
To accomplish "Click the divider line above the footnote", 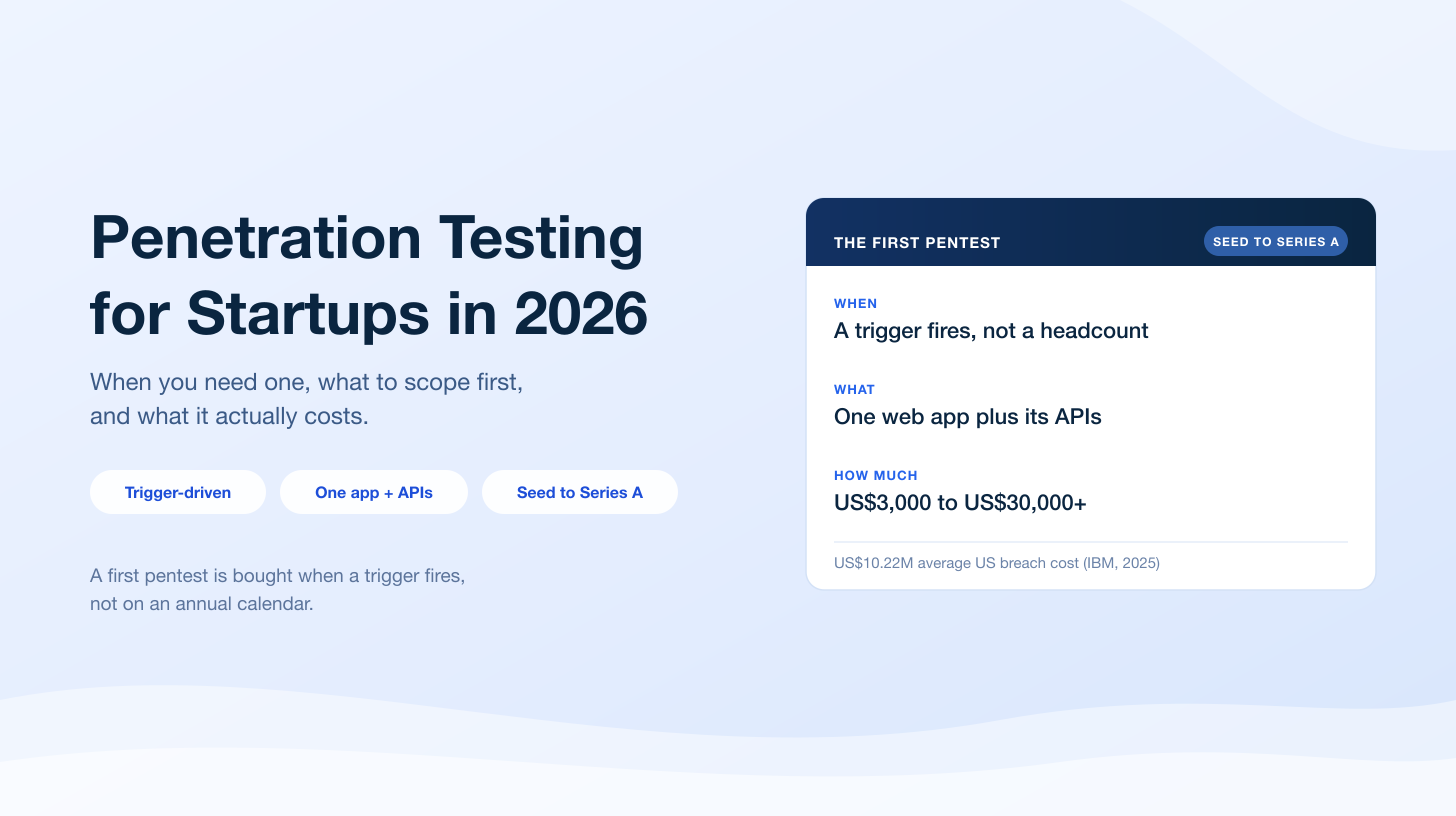I will click(1091, 542).
